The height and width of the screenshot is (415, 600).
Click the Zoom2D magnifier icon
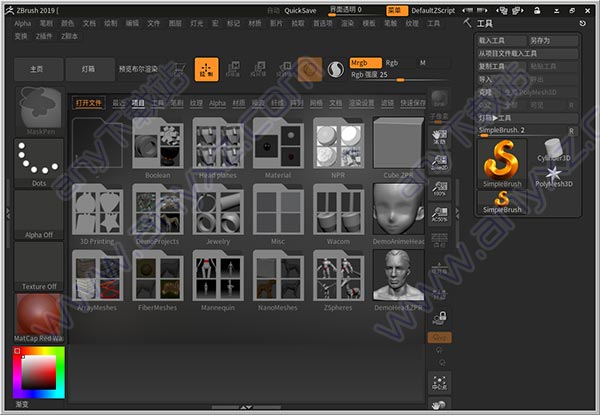pos(439,163)
